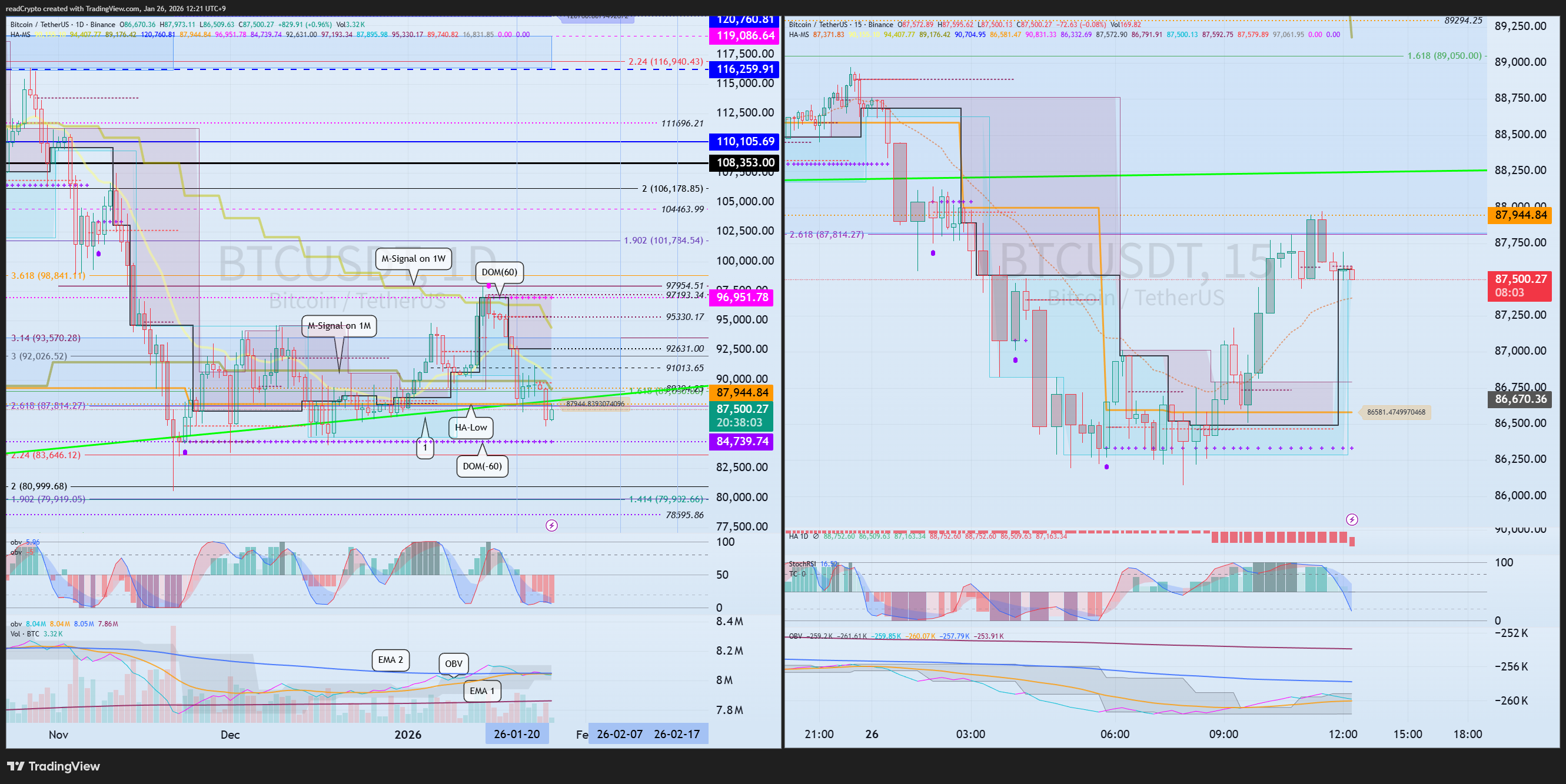Click the 104463.99 horizontal level label
Image resolution: width=1566 pixels, height=784 pixels.
tap(682, 209)
